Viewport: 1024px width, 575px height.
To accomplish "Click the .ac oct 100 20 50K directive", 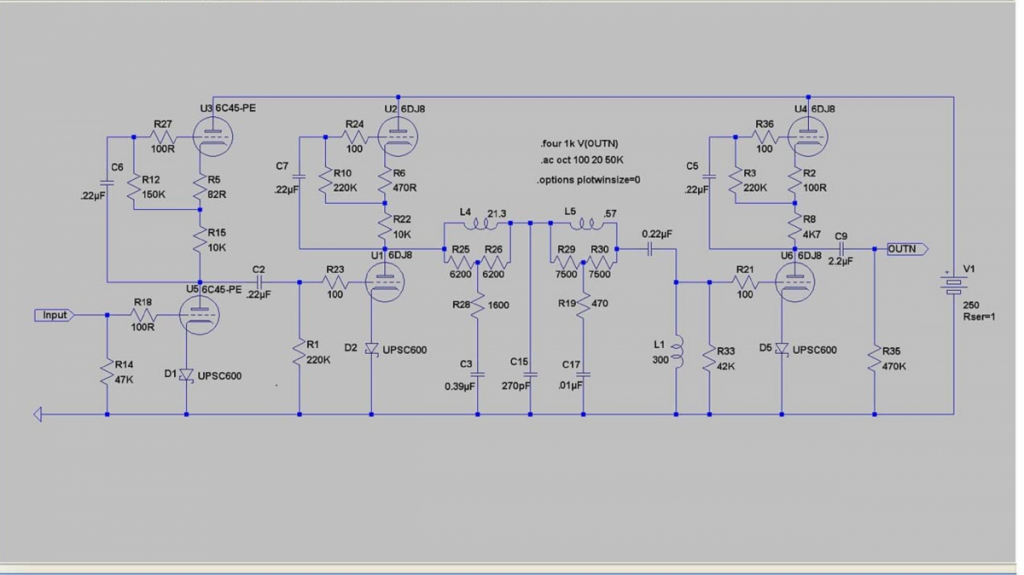I will pos(581,160).
